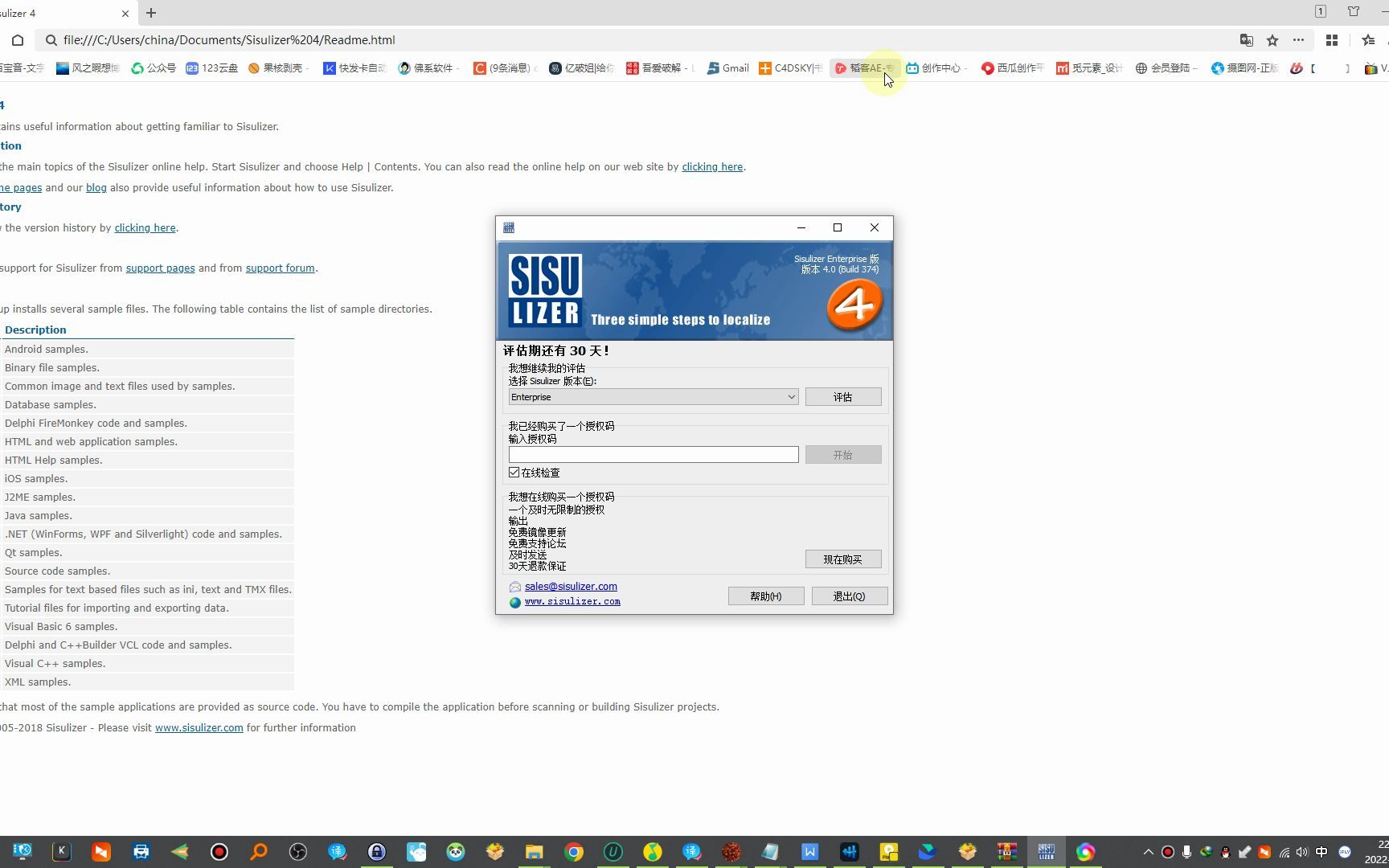This screenshot has width=1389, height=868.
Task: Click the browser home icon
Action: click(x=18, y=40)
